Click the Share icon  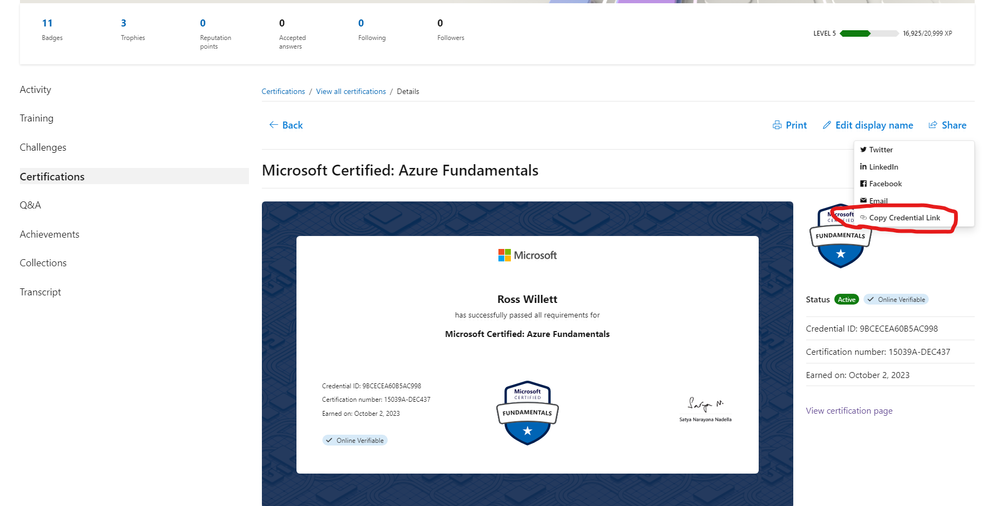tap(933, 125)
